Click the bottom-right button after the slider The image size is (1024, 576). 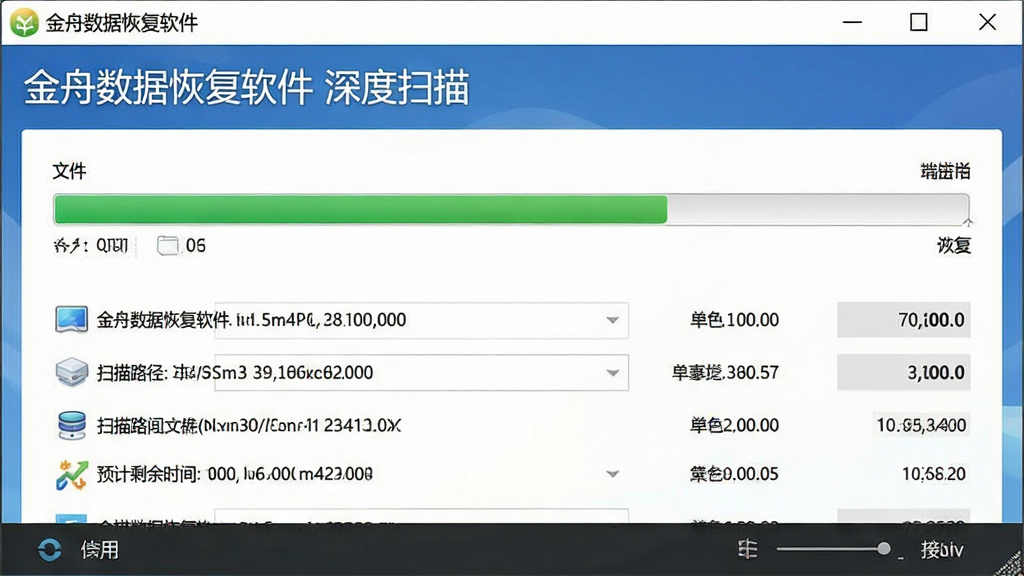[x=942, y=550]
